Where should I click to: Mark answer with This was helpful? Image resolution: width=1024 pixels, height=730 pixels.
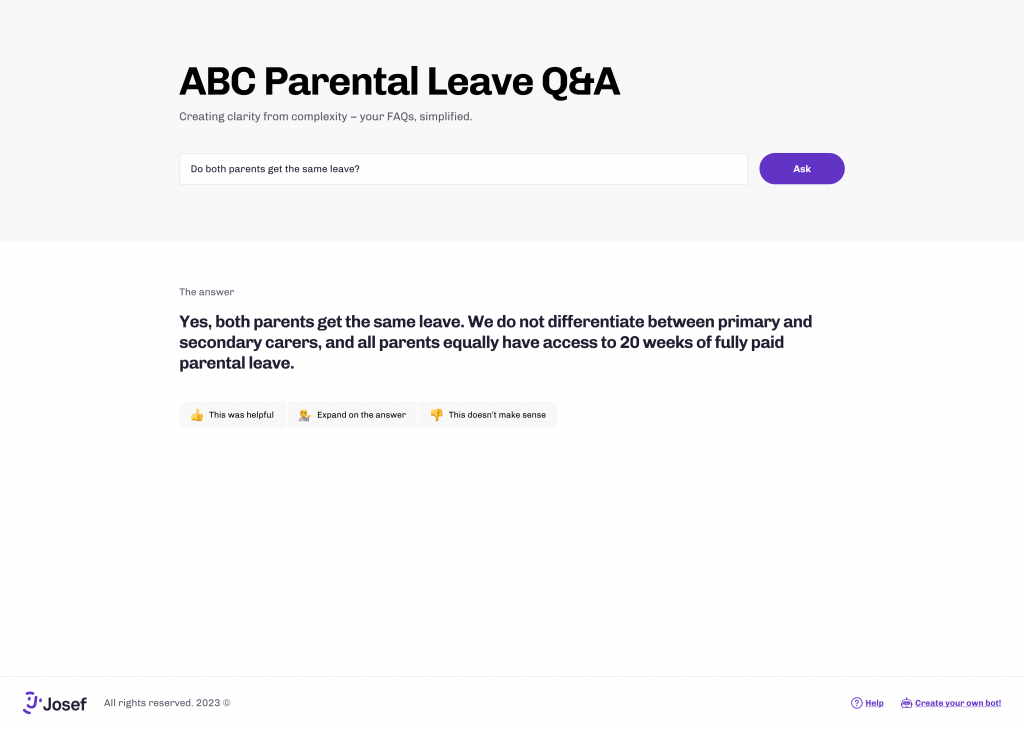[x=232, y=415]
